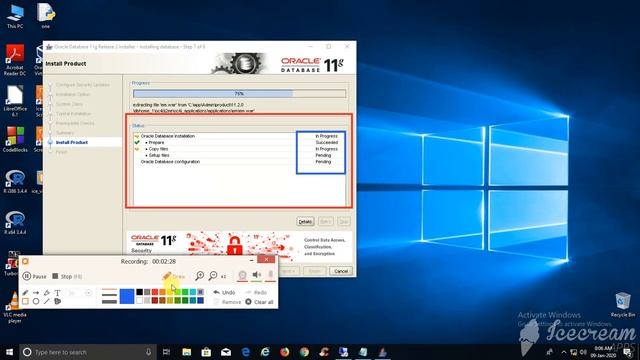Select the text T tool

(57, 292)
